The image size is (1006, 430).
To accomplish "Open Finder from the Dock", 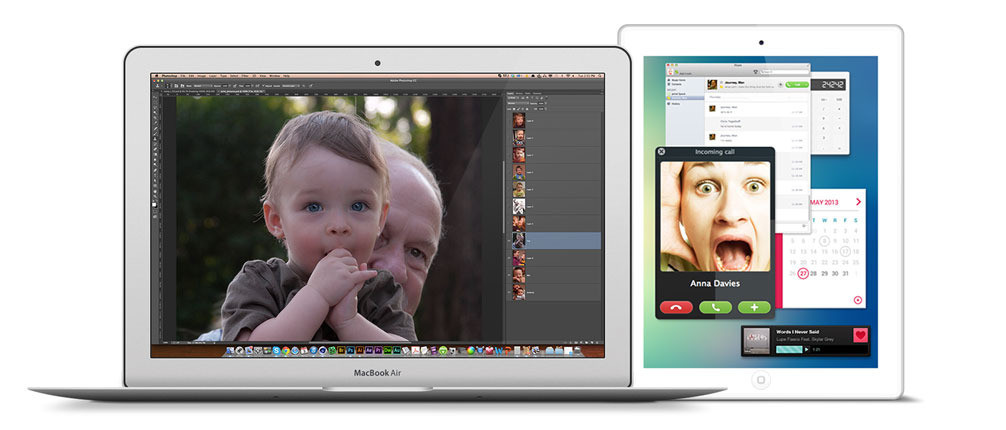I will 231,350.
